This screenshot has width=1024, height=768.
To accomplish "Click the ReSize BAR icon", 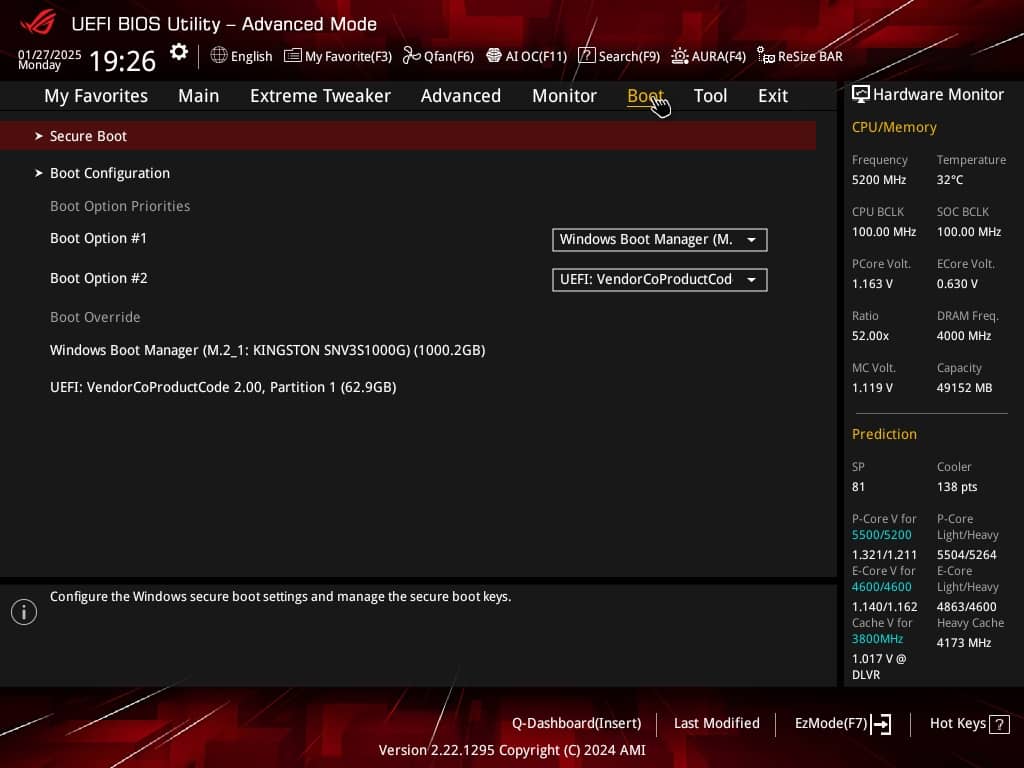I will click(765, 56).
